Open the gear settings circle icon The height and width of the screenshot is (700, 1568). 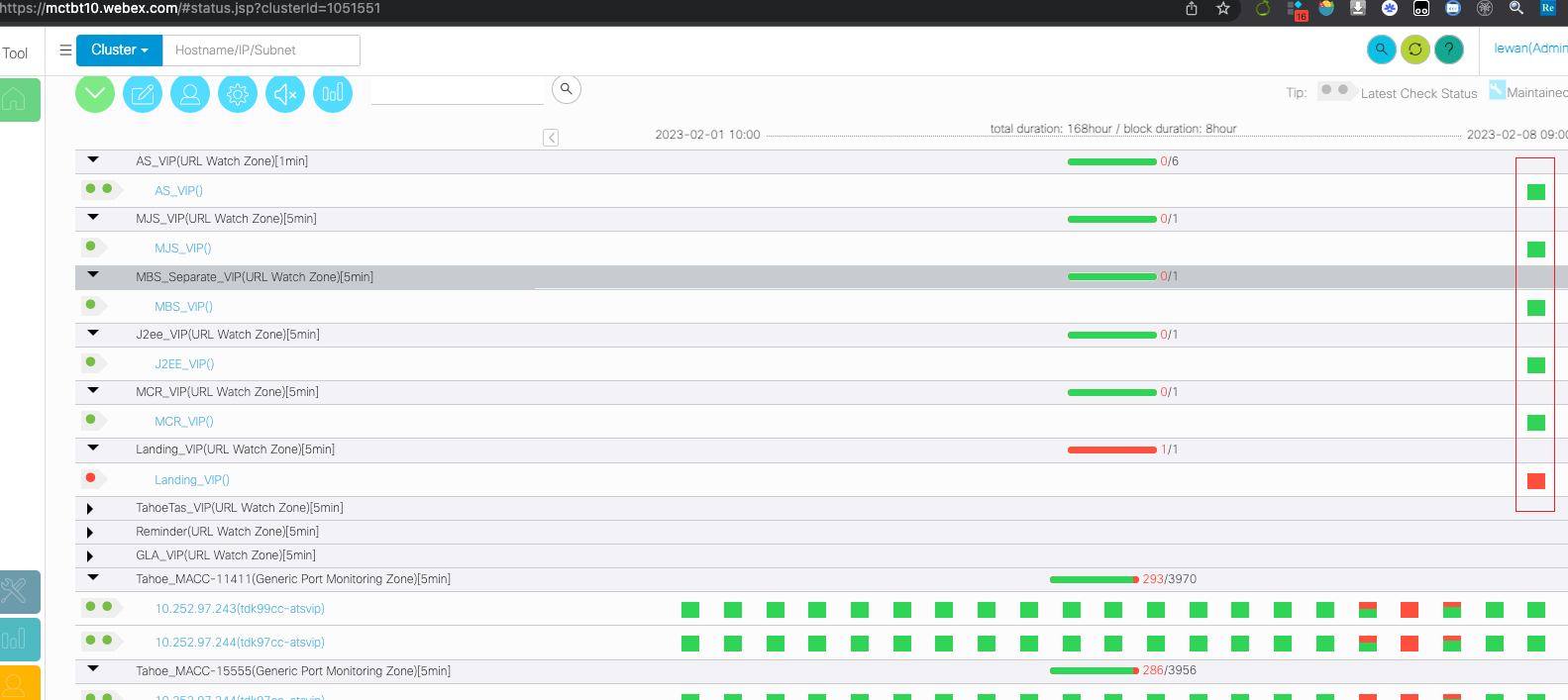point(238,93)
